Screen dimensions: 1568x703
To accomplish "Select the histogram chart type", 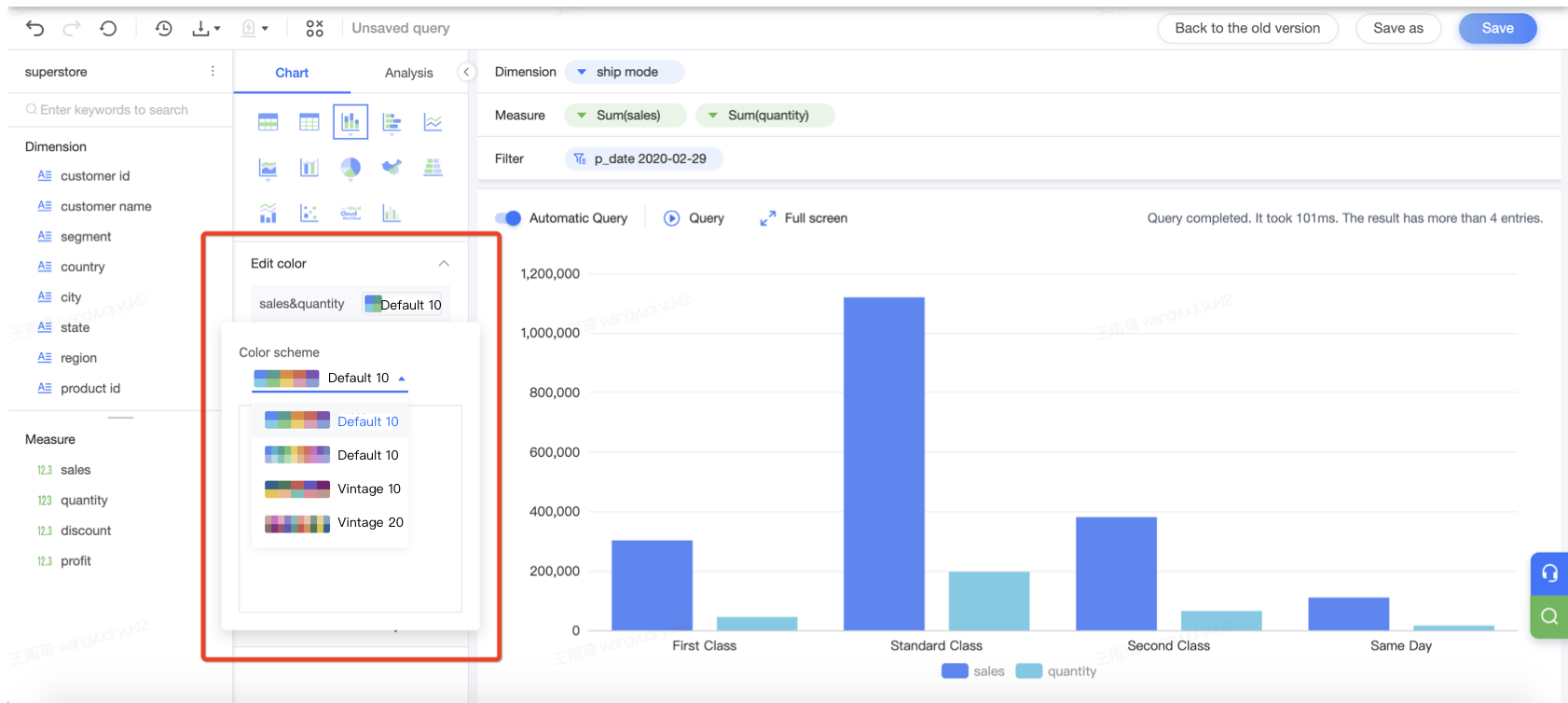I will 392,214.
